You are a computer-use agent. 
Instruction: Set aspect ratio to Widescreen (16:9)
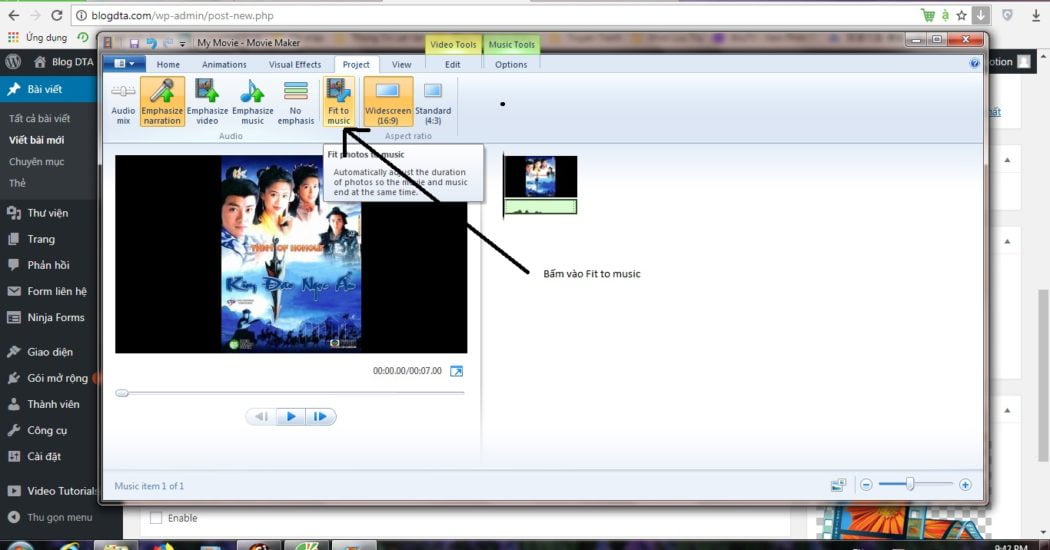pyautogui.click(x=388, y=102)
